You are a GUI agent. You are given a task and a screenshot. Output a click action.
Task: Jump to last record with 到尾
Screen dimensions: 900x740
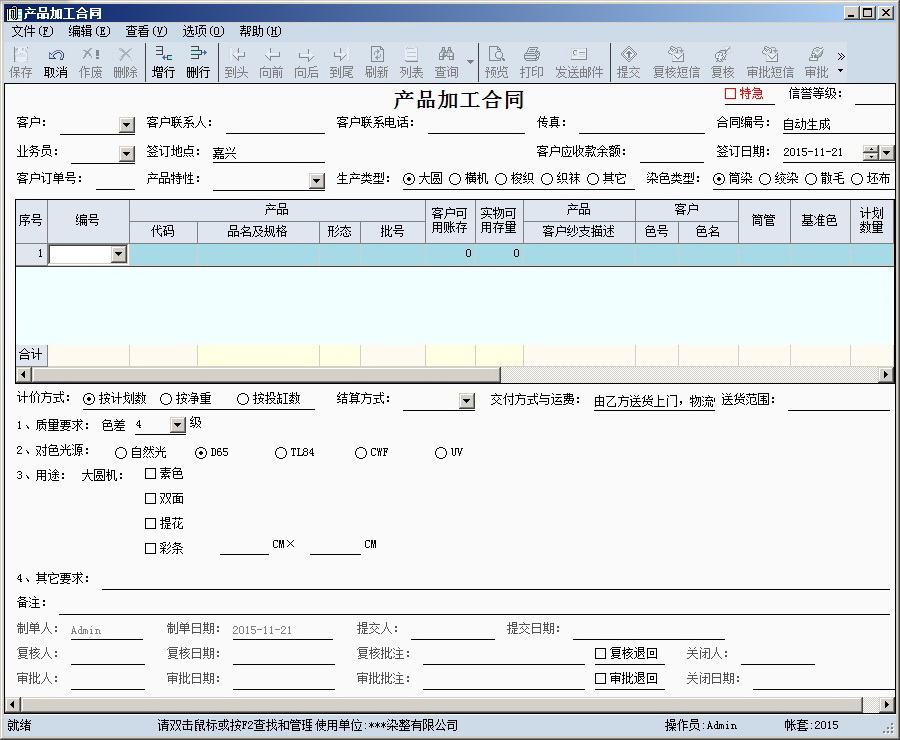pyautogui.click(x=341, y=62)
